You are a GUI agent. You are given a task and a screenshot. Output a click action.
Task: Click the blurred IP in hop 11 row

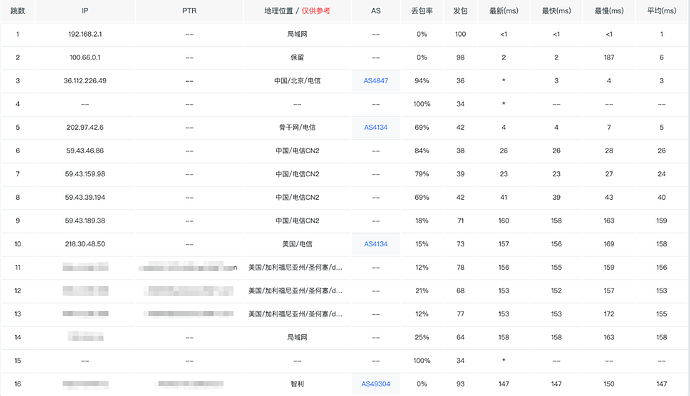coord(85,267)
